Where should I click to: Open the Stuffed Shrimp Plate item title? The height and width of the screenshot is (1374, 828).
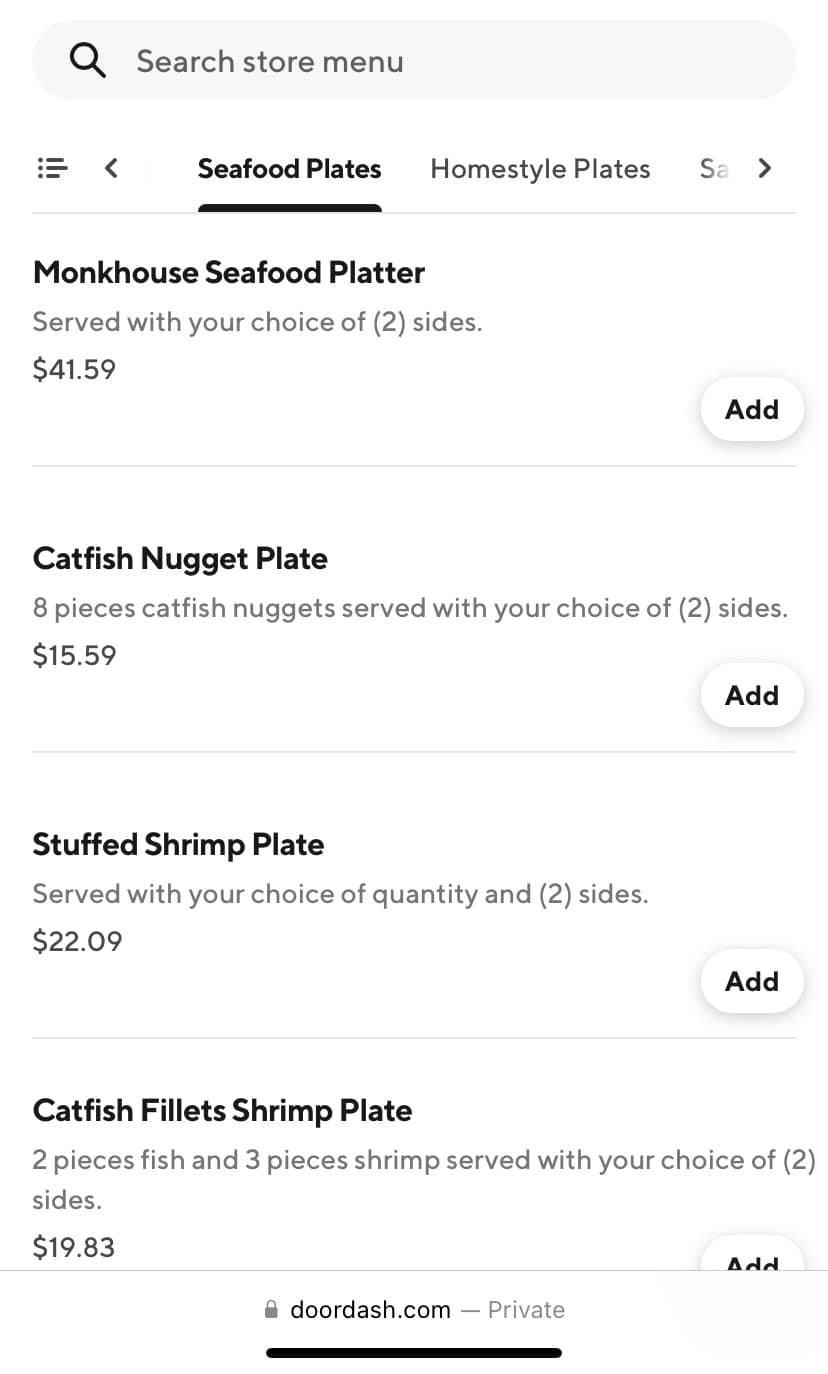(178, 844)
